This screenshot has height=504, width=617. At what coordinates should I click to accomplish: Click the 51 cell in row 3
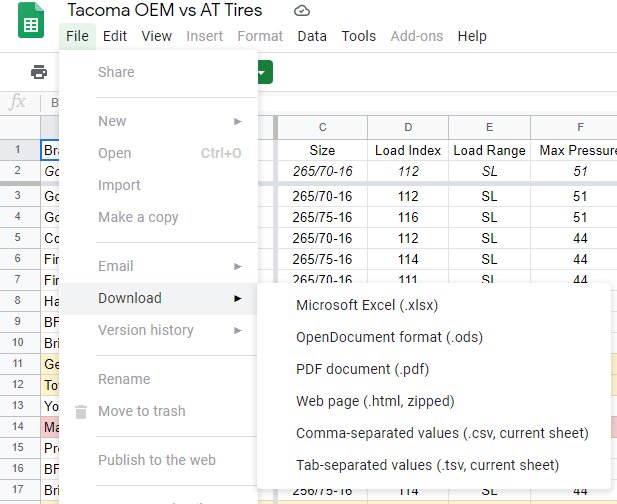(x=574, y=196)
